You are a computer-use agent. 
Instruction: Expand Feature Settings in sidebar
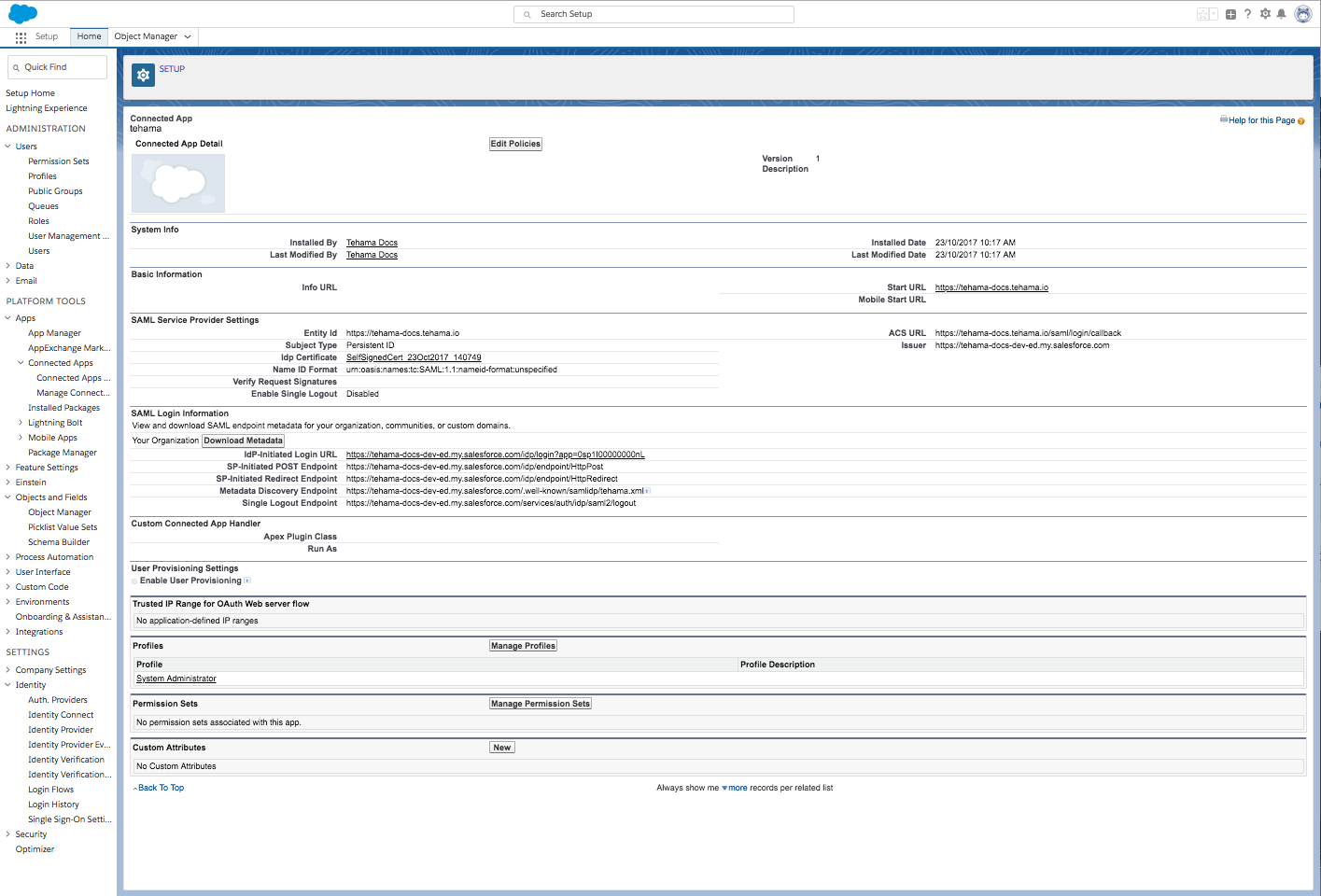(x=8, y=468)
